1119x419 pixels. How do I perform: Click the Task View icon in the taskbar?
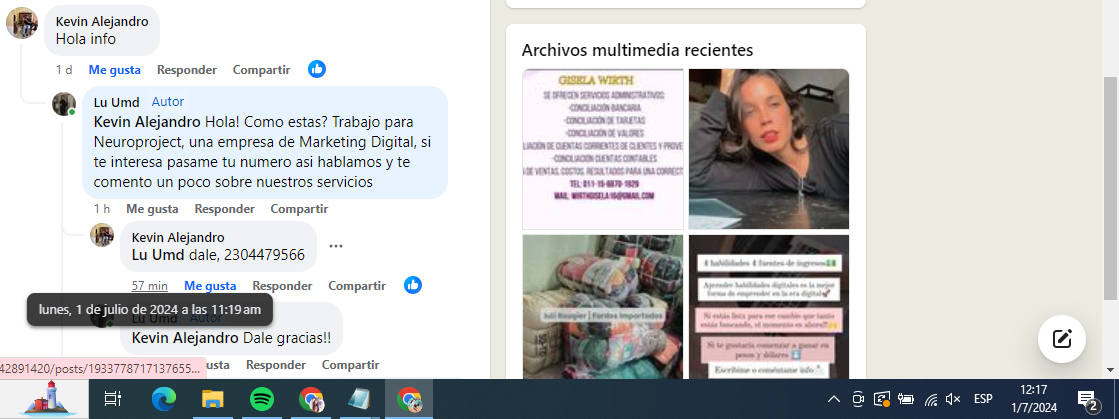[113, 399]
